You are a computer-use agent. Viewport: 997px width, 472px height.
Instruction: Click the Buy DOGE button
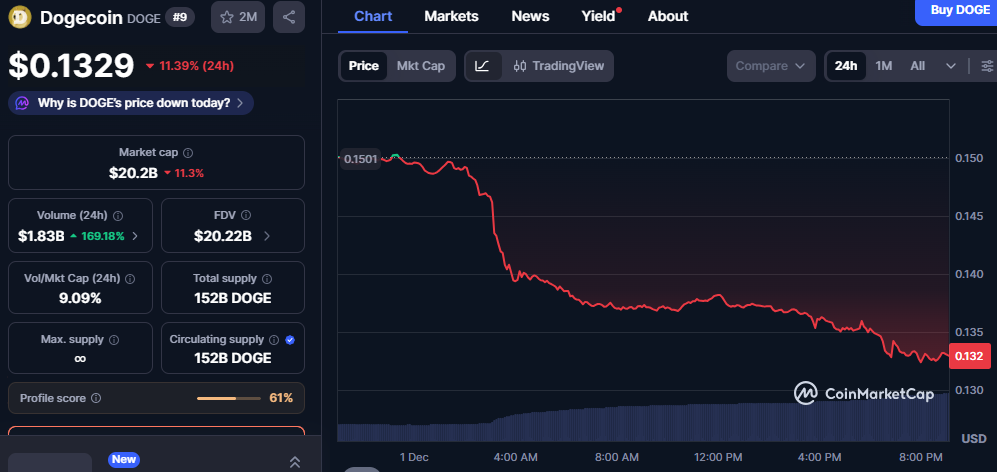tap(956, 11)
